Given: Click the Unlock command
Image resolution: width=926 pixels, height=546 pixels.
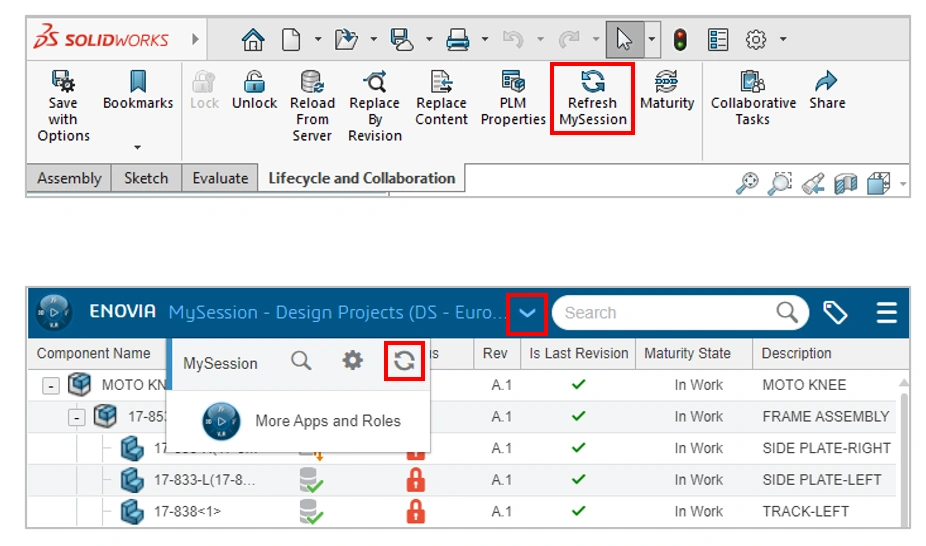Looking at the screenshot, I should [x=255, y=90].
